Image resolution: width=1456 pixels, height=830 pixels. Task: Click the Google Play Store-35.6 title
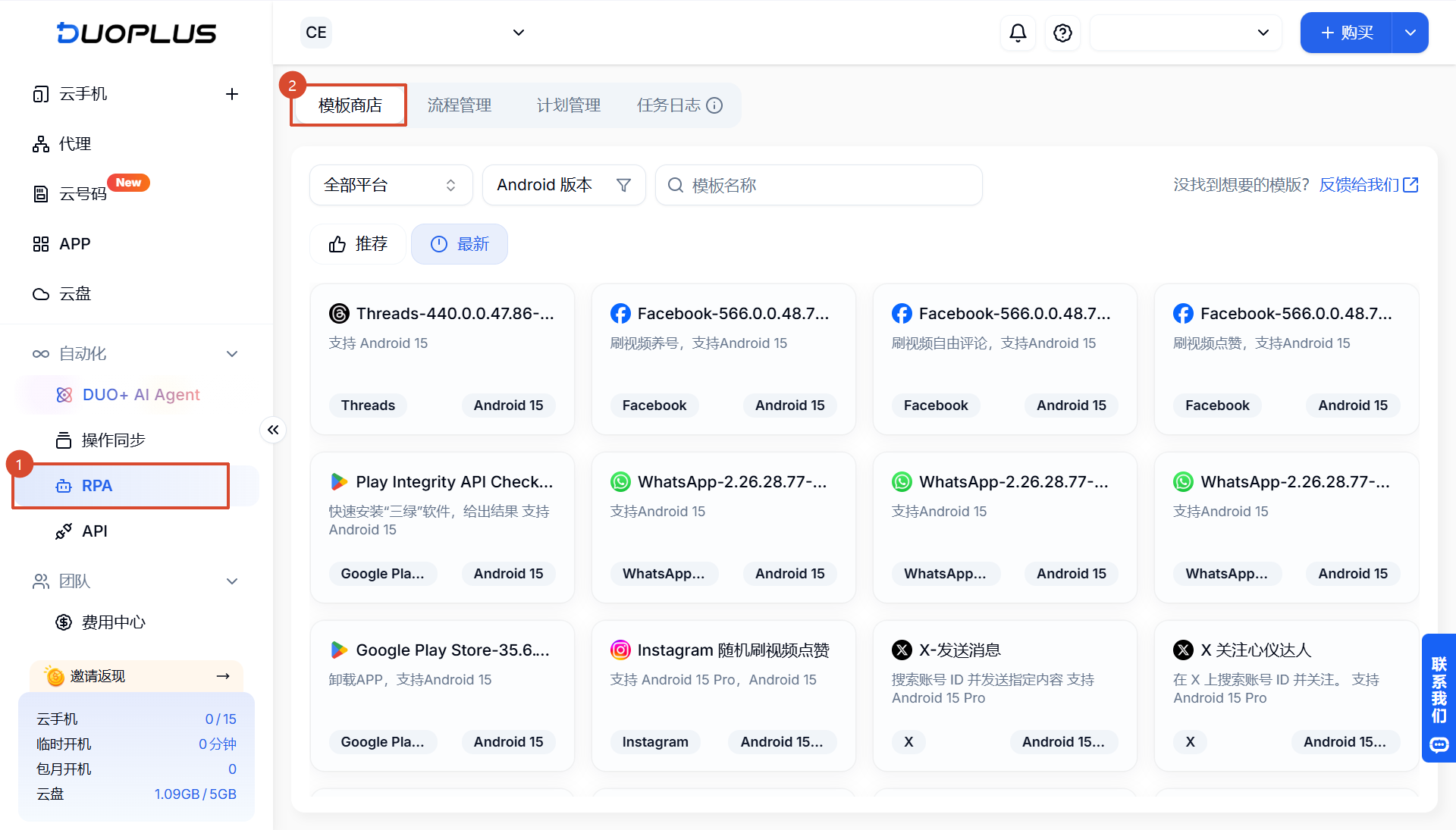(453, 650)
